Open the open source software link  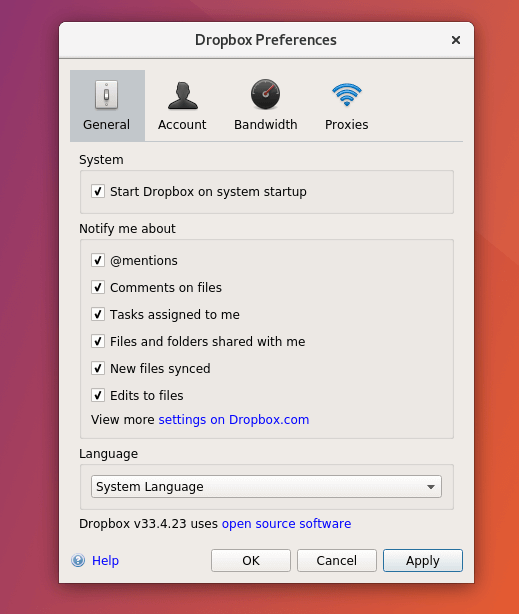pos(286,524)
